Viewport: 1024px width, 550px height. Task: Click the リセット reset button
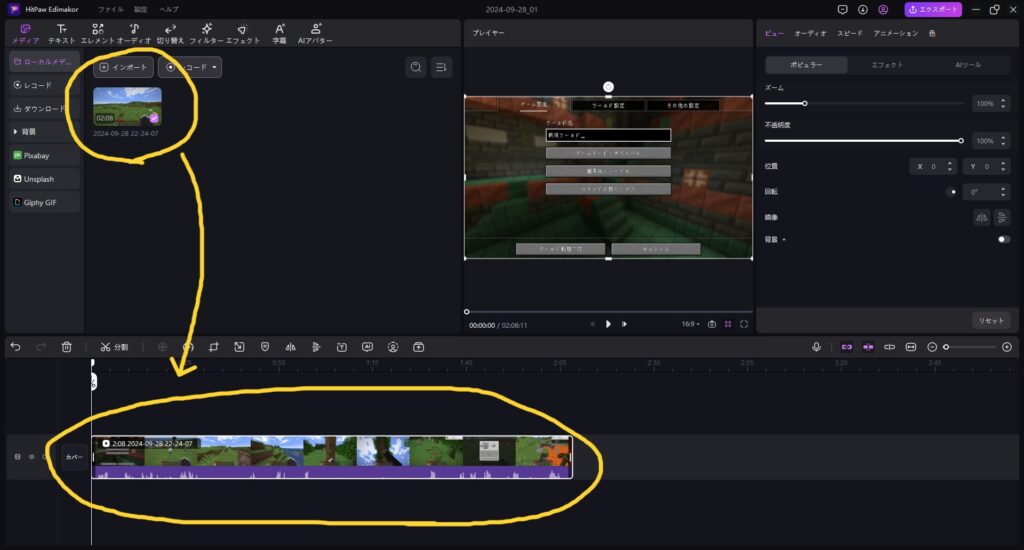[x=991, y=321]
